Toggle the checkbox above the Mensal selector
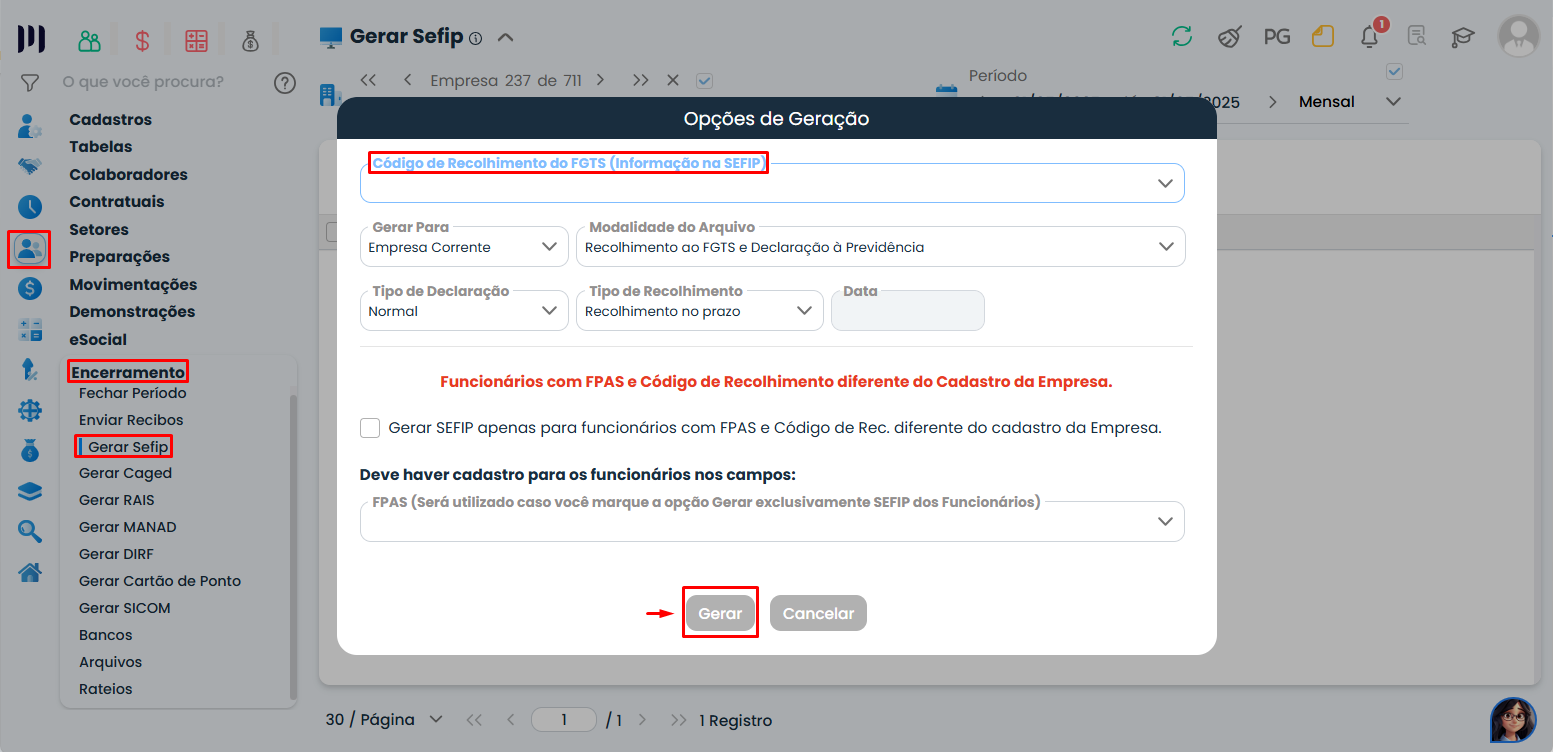The height and width of the screenshot is (752, 1553). tap(1395, 71)
